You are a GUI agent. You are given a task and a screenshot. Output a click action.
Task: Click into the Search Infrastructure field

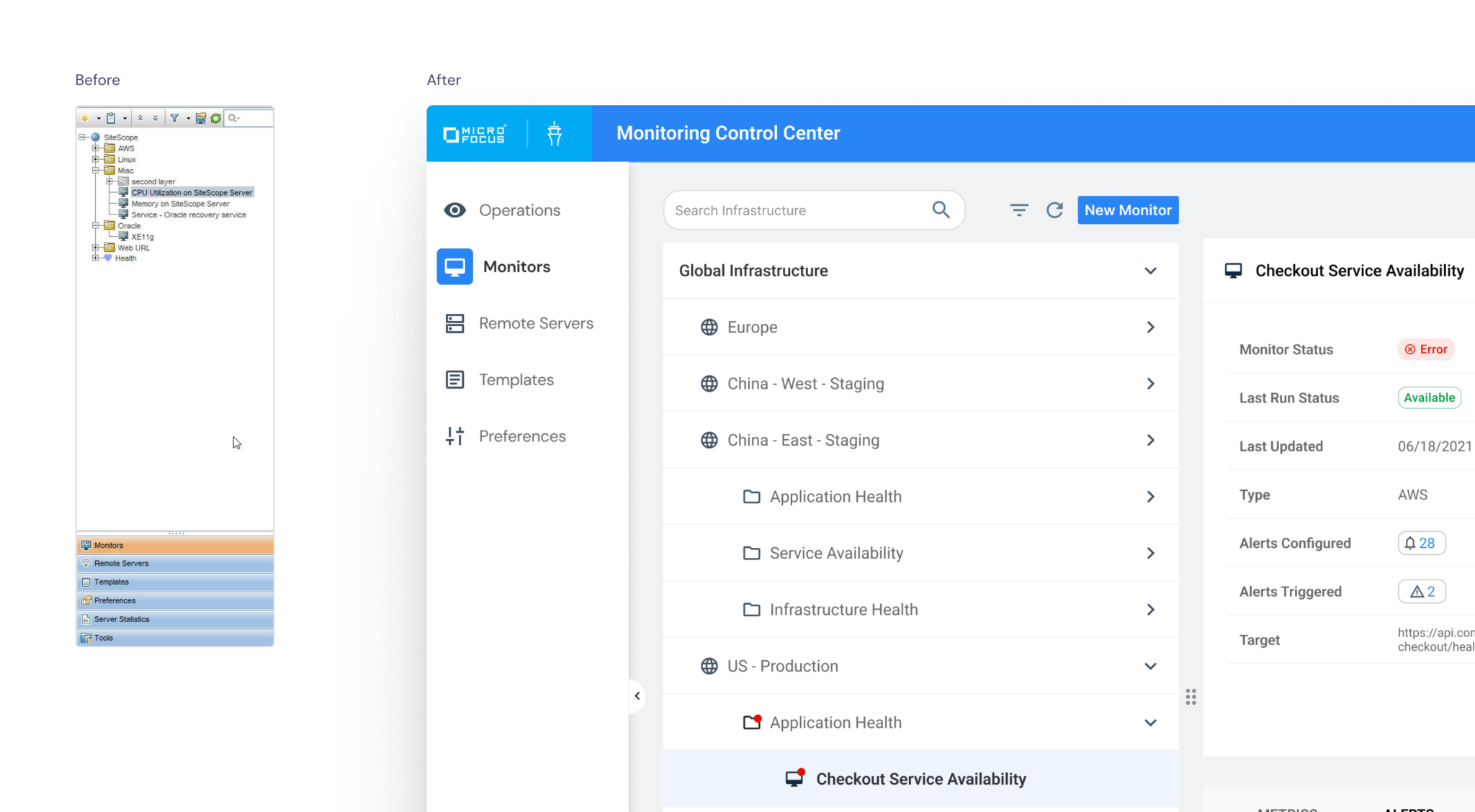[x=792, y=210]
